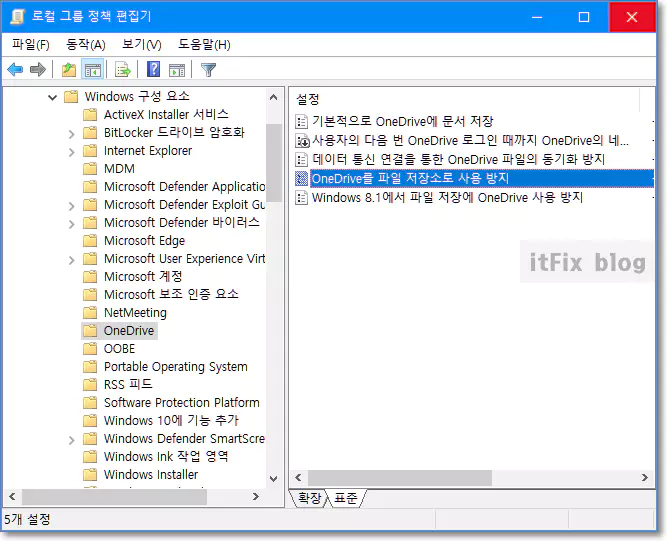
Task: Click the policy icon beside 기본적으로 OneDrive에 문서 저장
Action: click(301, 122)
